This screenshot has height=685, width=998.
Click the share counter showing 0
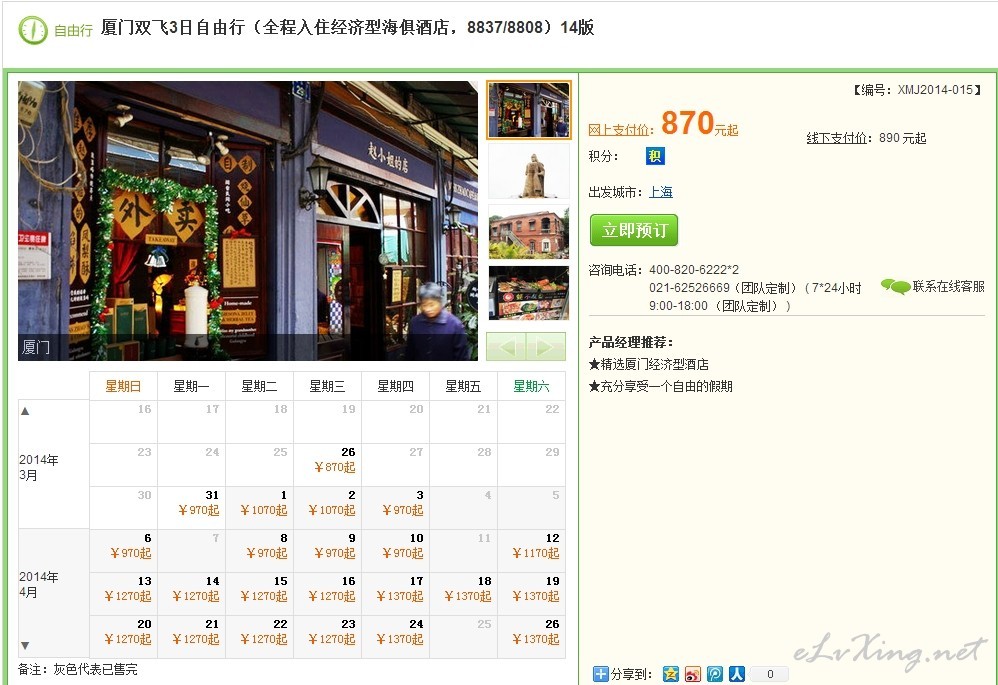[x=770, y=674]
